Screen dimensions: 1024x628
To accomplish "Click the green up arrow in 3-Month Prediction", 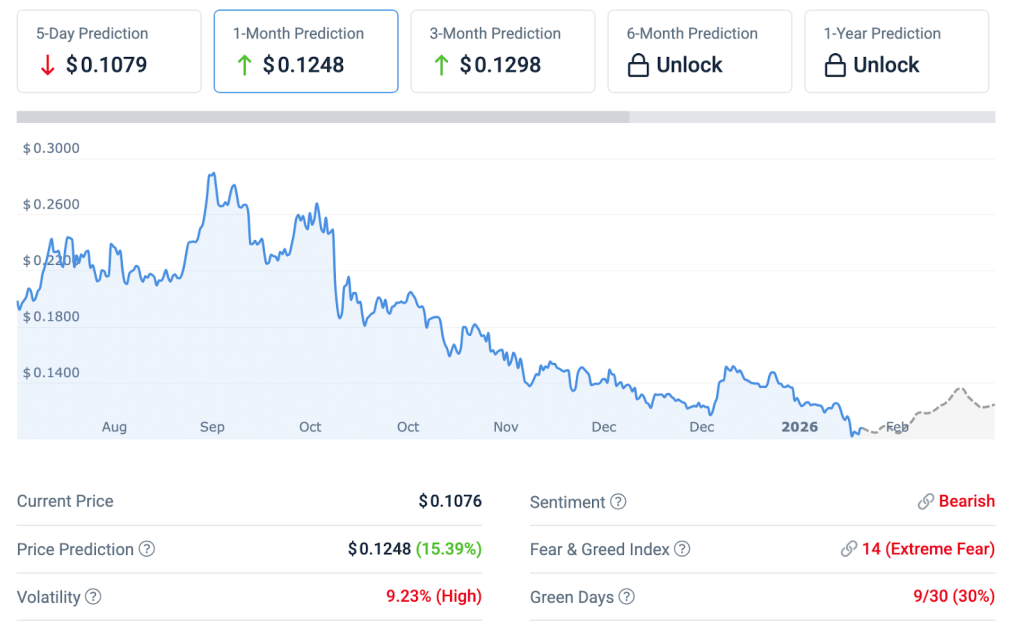I will [x=441, y=66].
